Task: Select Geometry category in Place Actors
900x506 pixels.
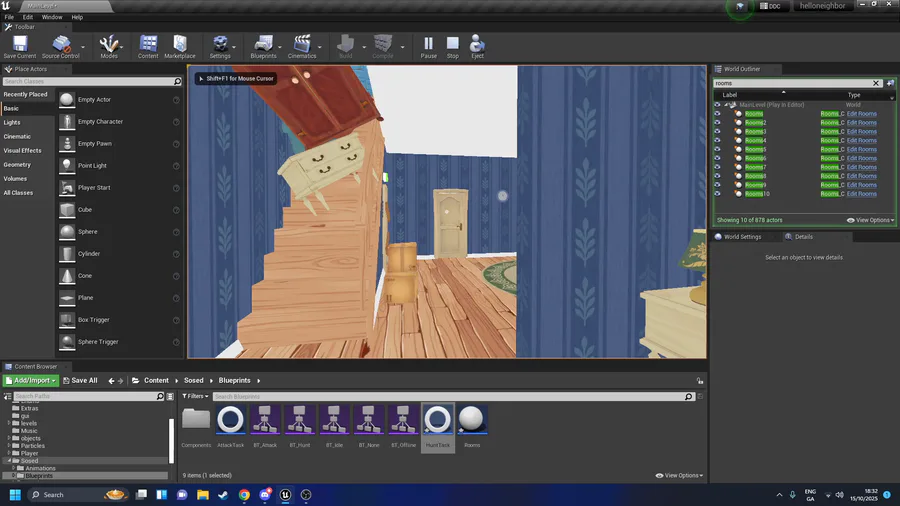Action: (x=17, y=165)
